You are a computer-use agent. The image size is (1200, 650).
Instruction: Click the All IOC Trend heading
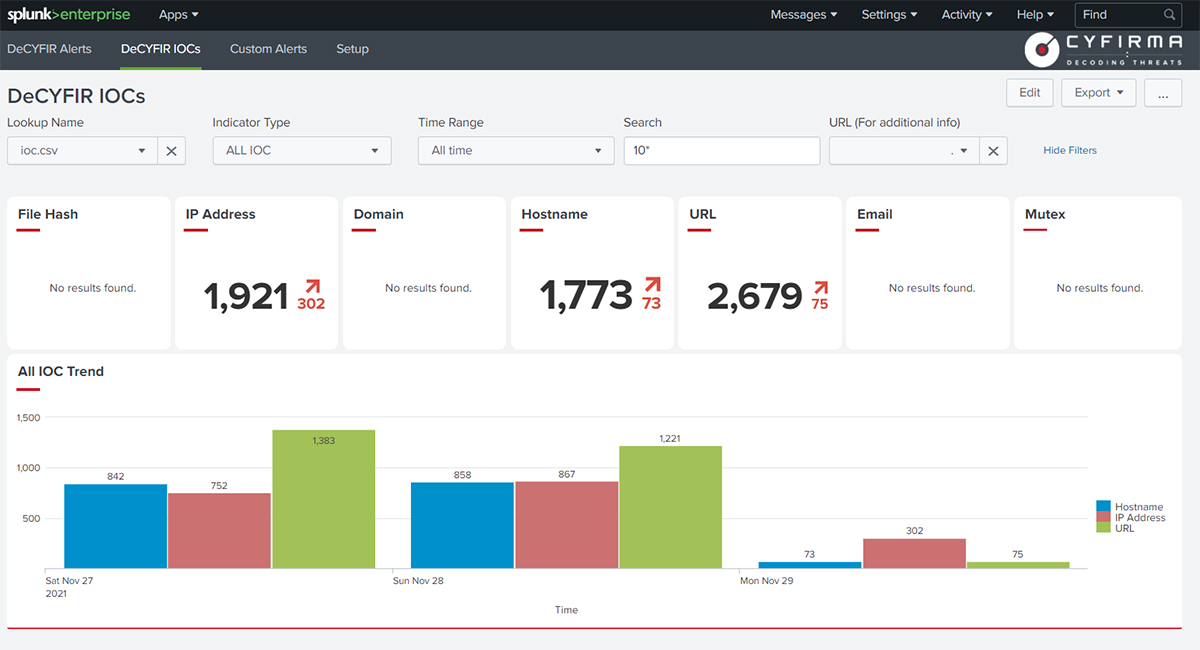[61, 371]
